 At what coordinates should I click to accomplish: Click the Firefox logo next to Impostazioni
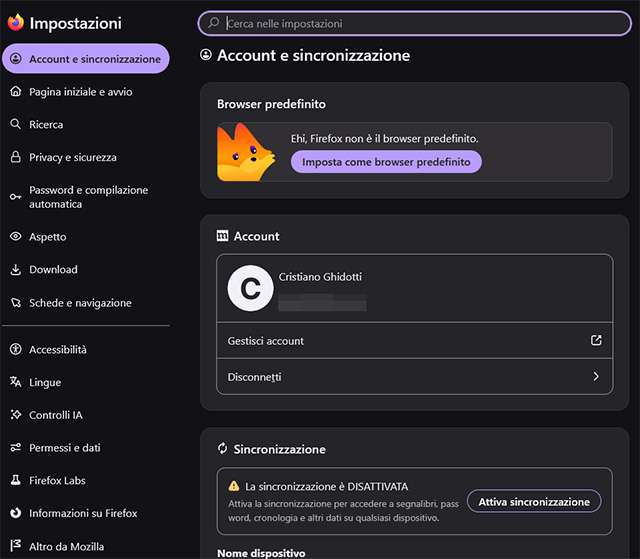[16, 22]
